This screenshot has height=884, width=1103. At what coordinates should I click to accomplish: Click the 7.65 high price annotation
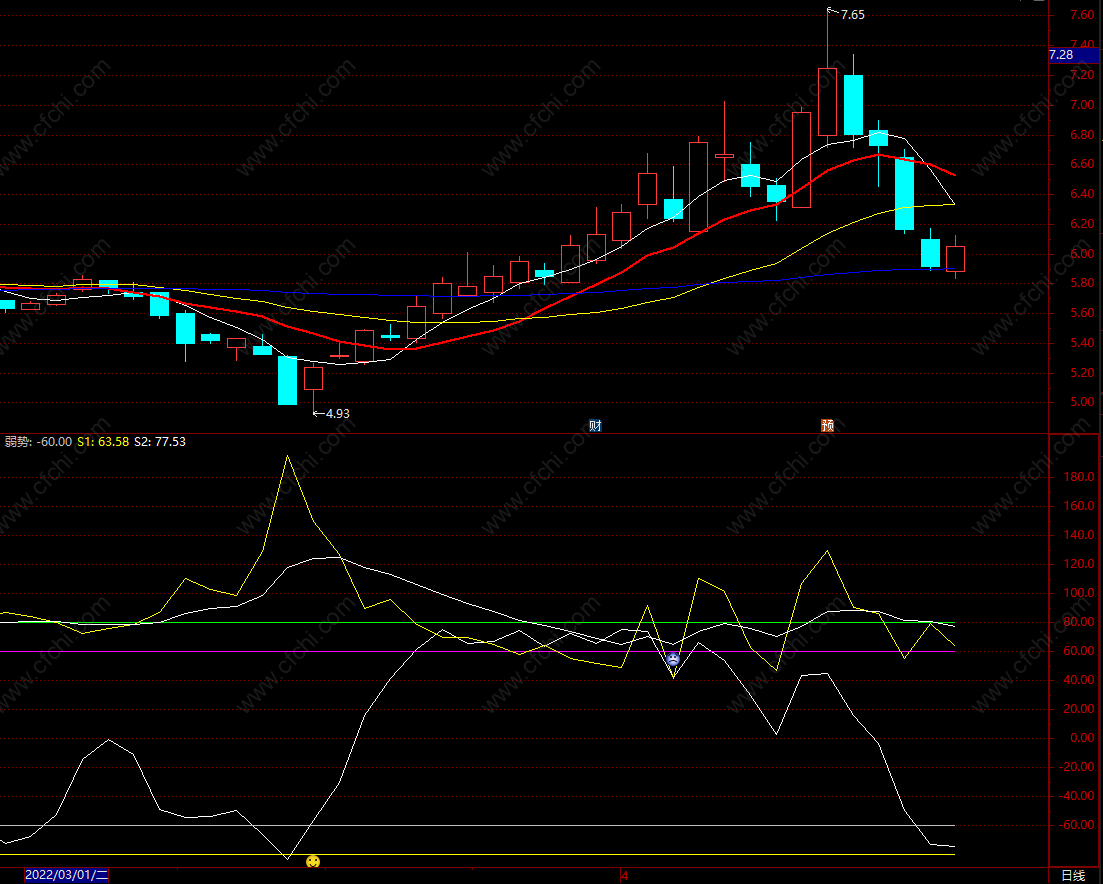(x=853, y=15)
